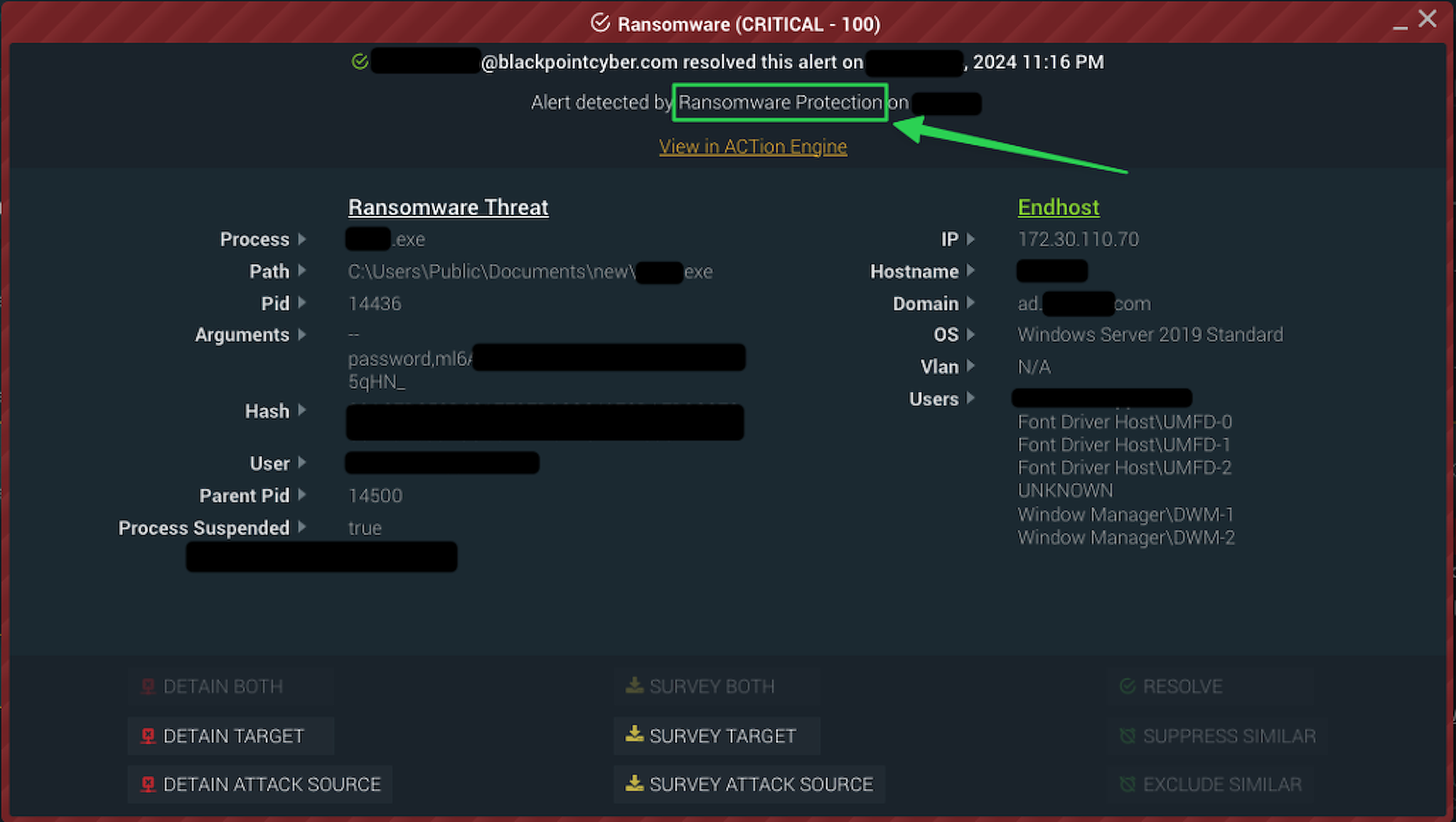Image resolution: width=1456 pixels, height=822 pixels.
Task: Click the download icon on Survey Attack Source
Action: 634,782
